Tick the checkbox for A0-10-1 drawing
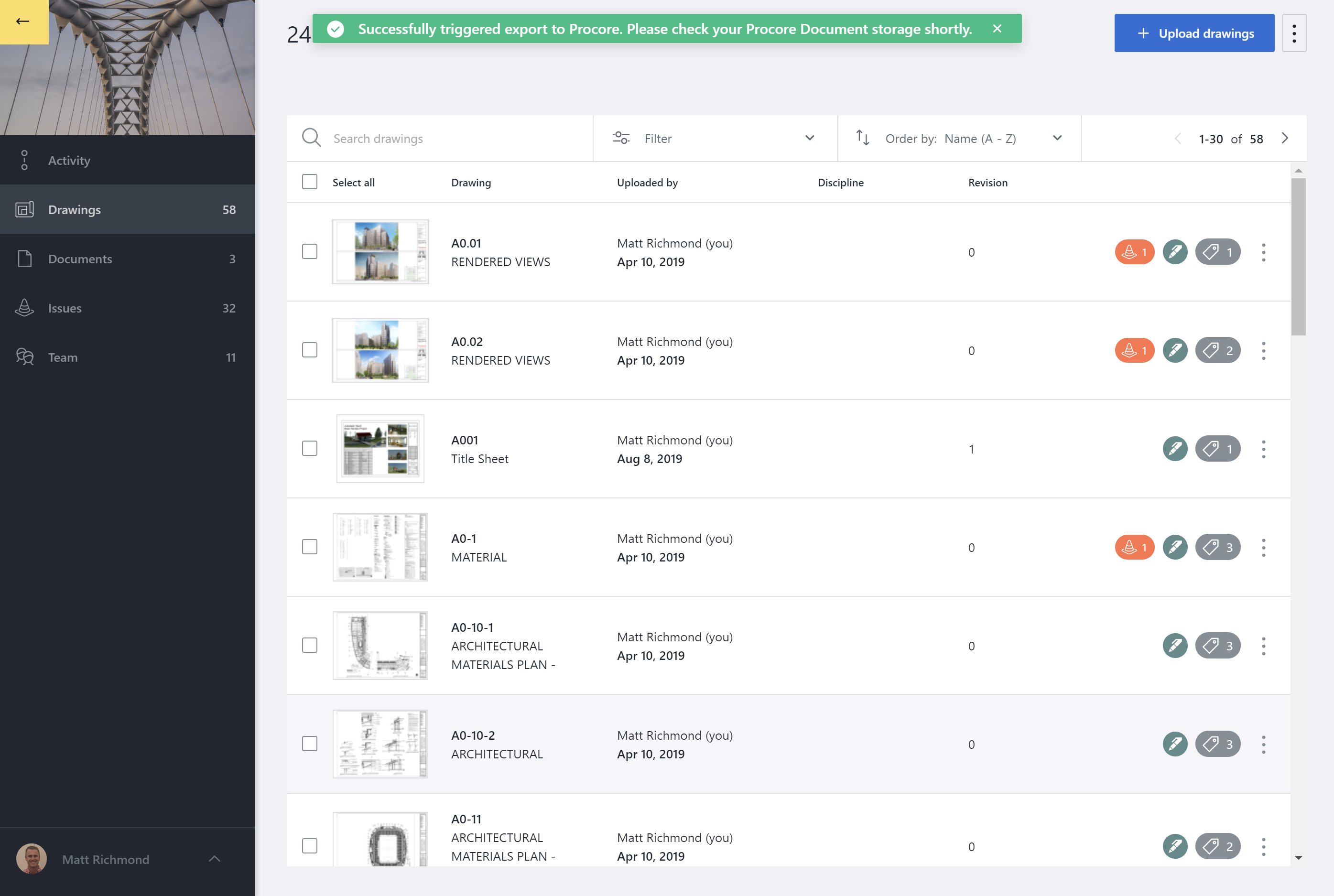This screenshot has height=896, width=1334. coord(309,645)
